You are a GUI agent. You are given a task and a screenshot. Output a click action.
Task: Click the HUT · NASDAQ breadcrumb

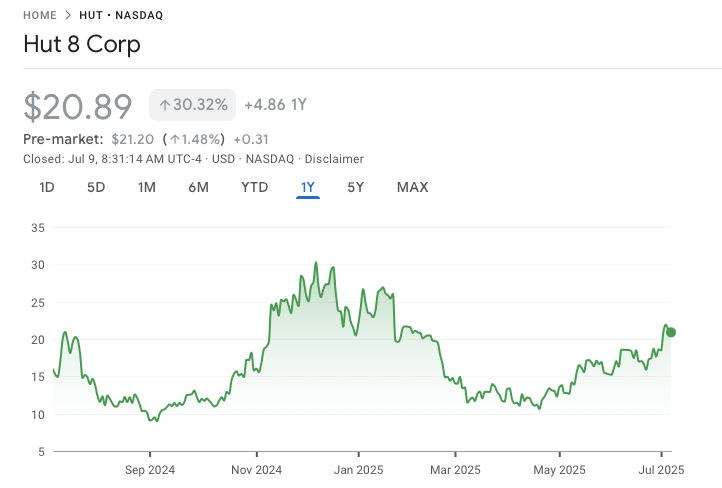tap(121, 15)
